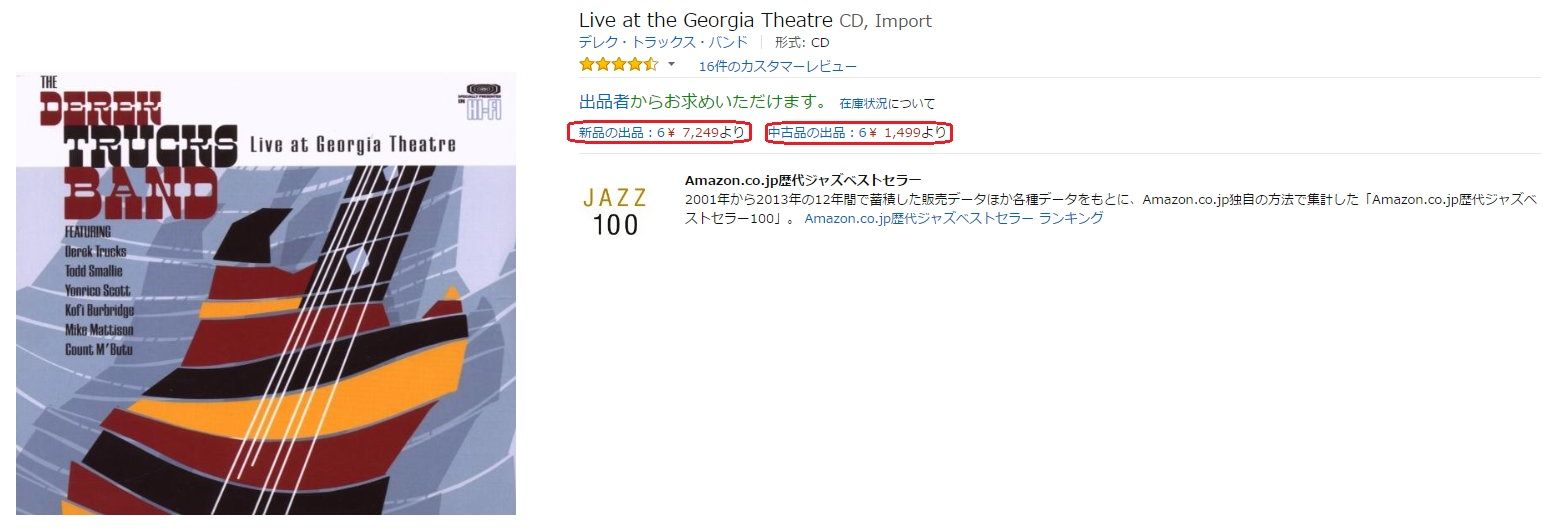Click the JAZZ 100 logo
Screen dimensions: 1543x531
point(615,211)
